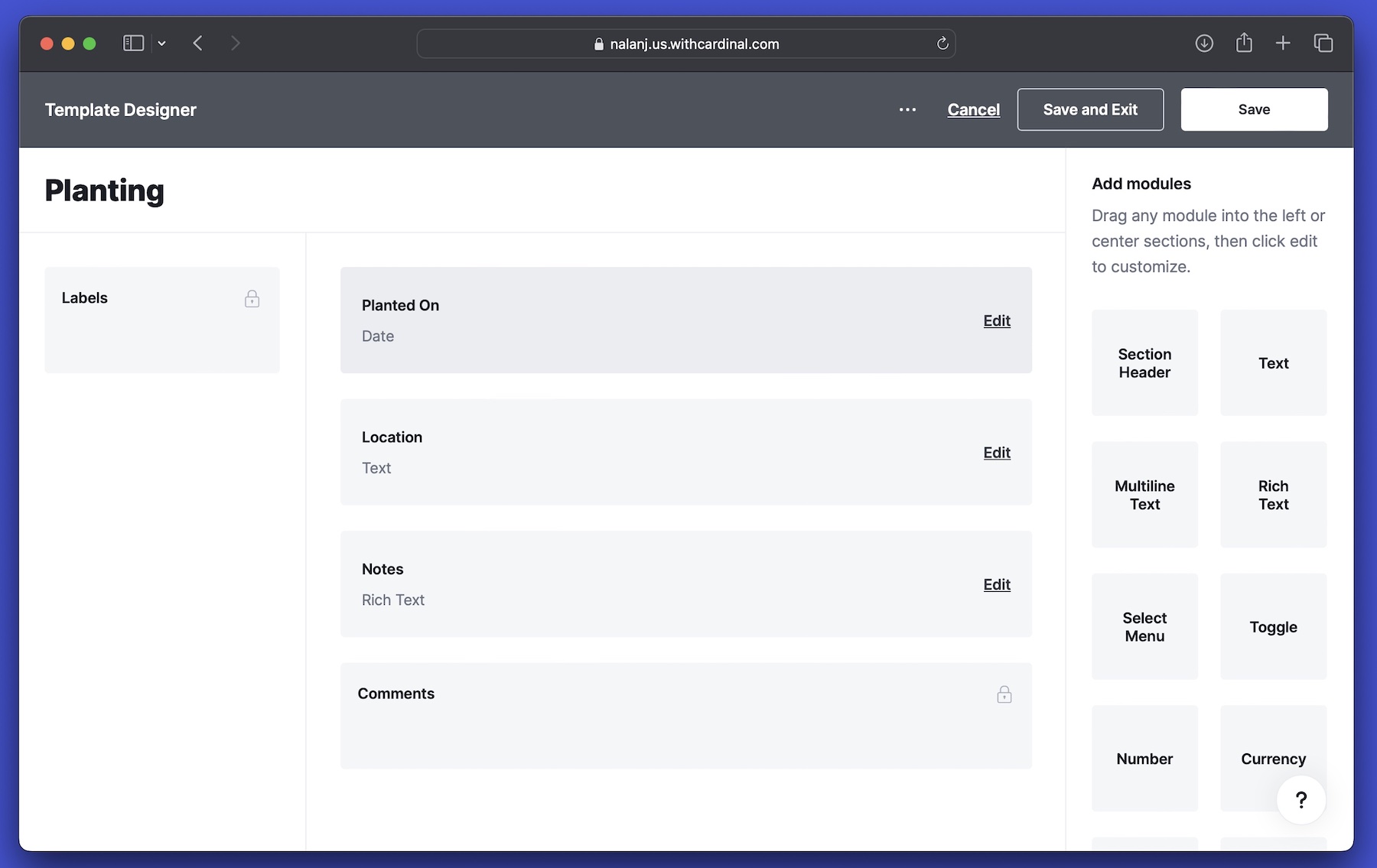Select the Labels module card
This screenshot has width=1377, height=868.
coord(162,320)
